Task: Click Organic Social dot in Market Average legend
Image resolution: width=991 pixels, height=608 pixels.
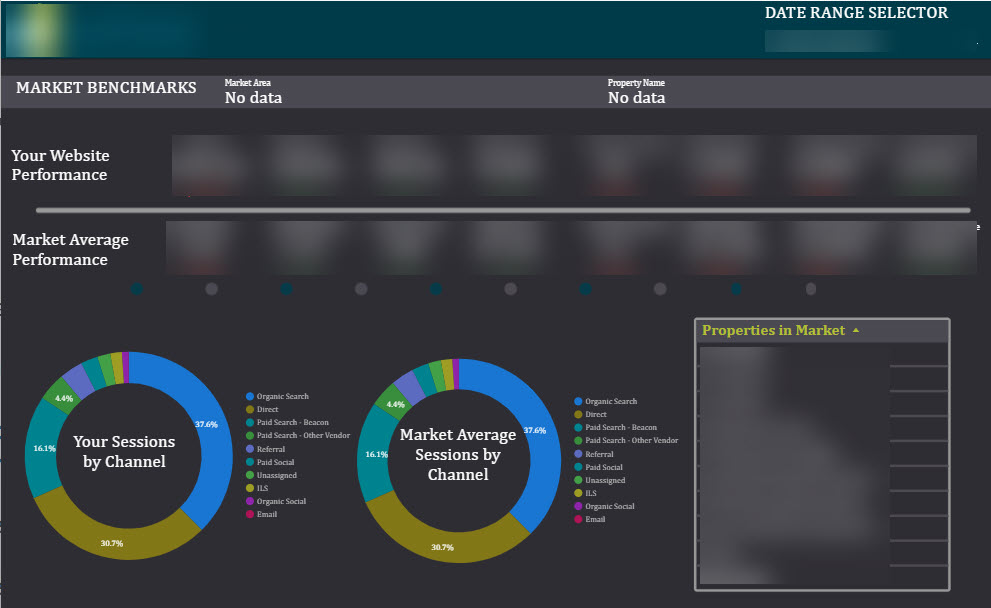Action: coord(579,506)
